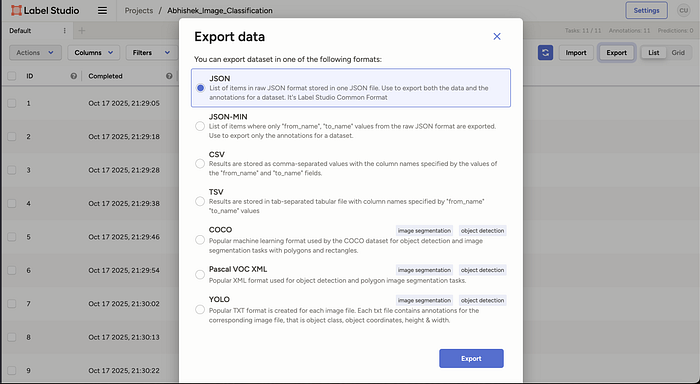This screenshot has height=384, width=700.
Task: Click Pascal VOC XML object detection tag
Action: [x=483, y=270]
